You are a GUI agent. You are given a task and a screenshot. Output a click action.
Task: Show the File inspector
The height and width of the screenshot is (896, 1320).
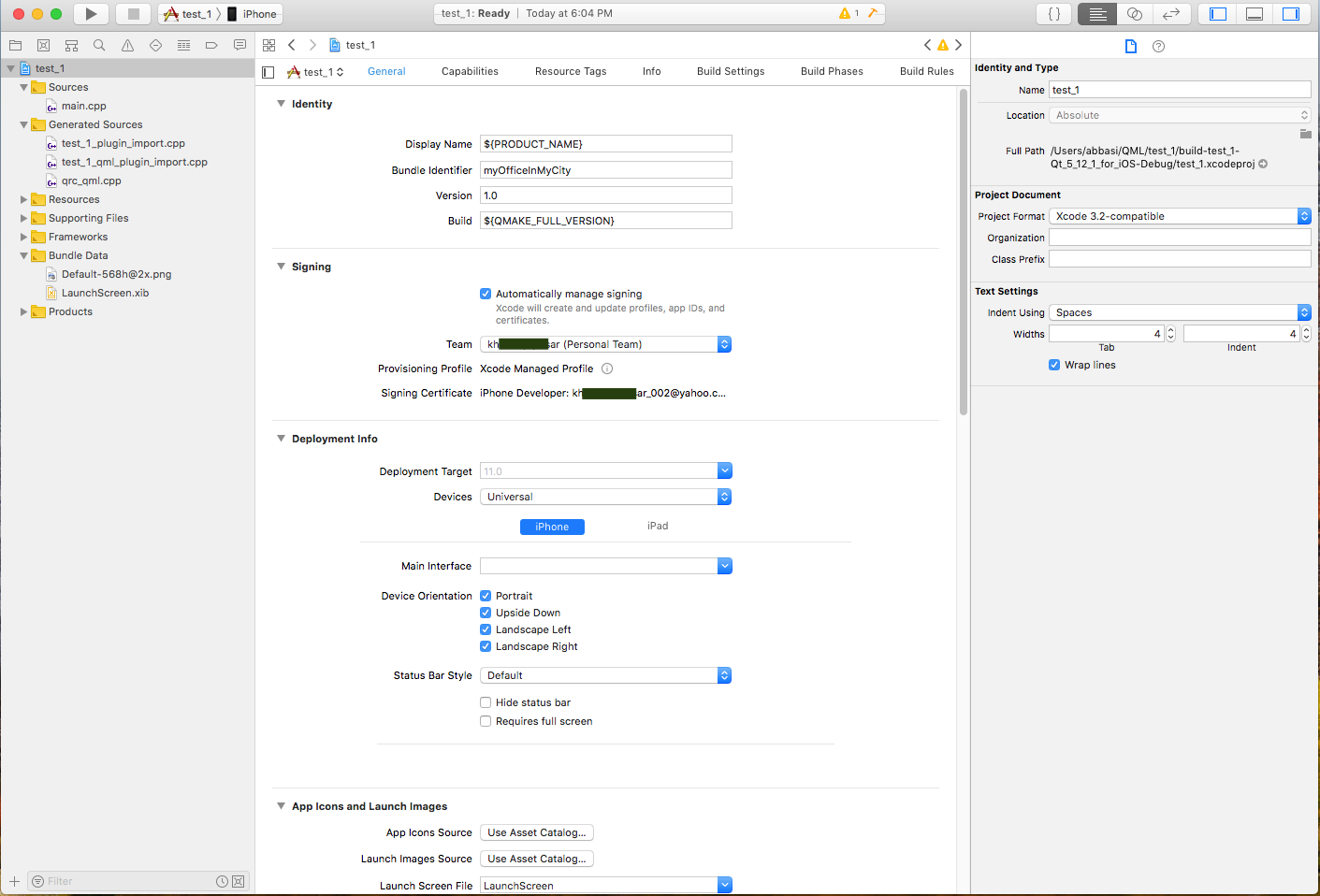click(x=1131, y=46)
